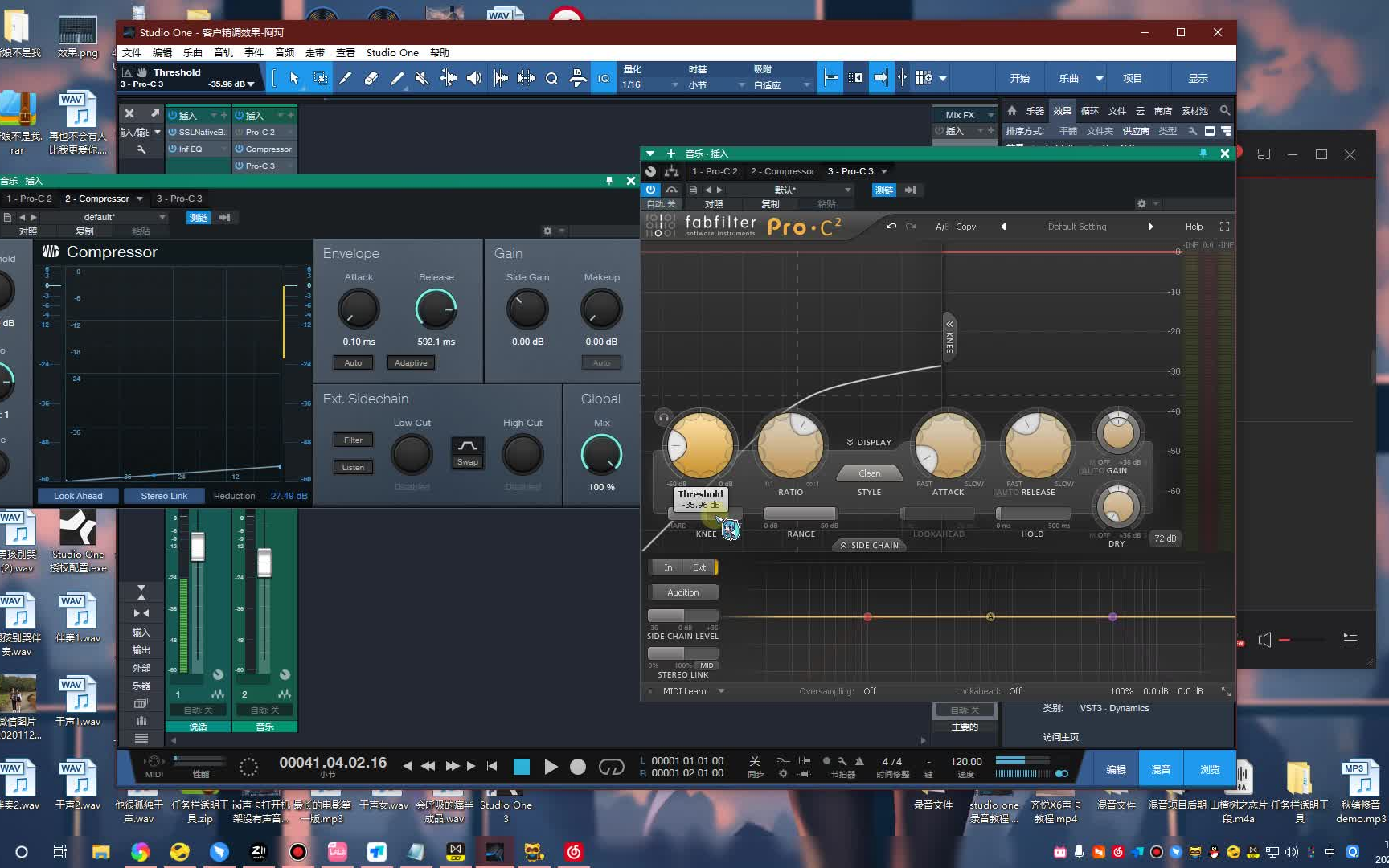Select the Eraser tool

click(x=371, y=78)
